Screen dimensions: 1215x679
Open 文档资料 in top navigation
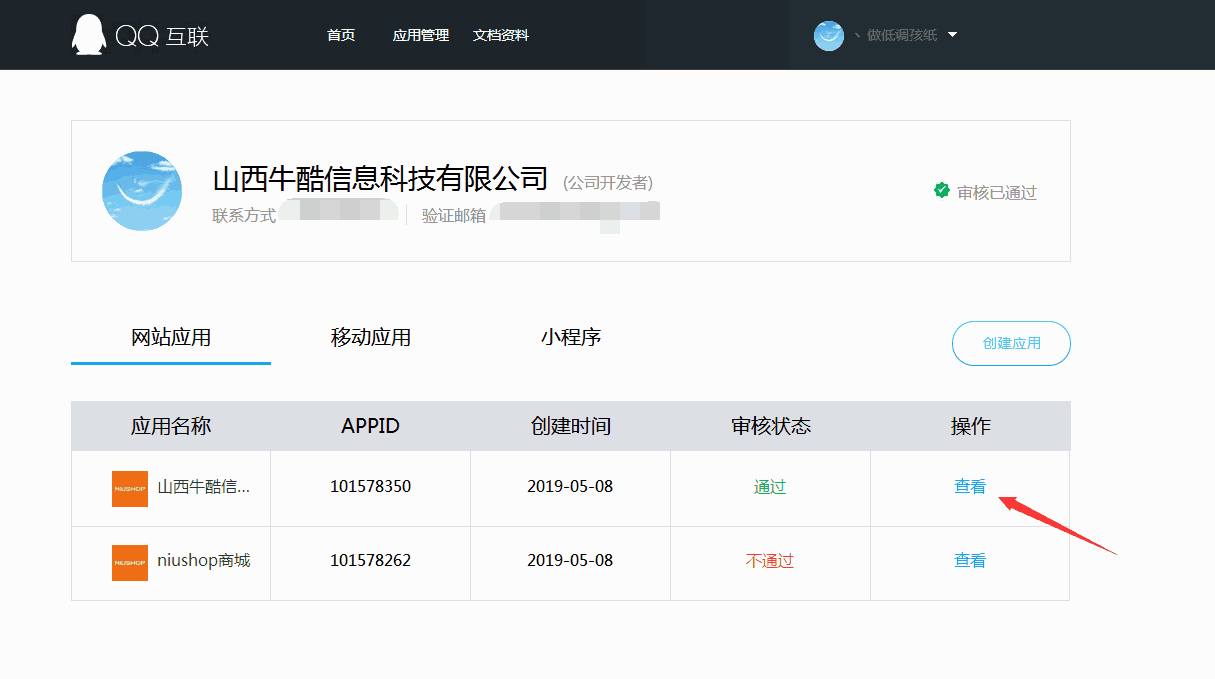coord(501,35)
